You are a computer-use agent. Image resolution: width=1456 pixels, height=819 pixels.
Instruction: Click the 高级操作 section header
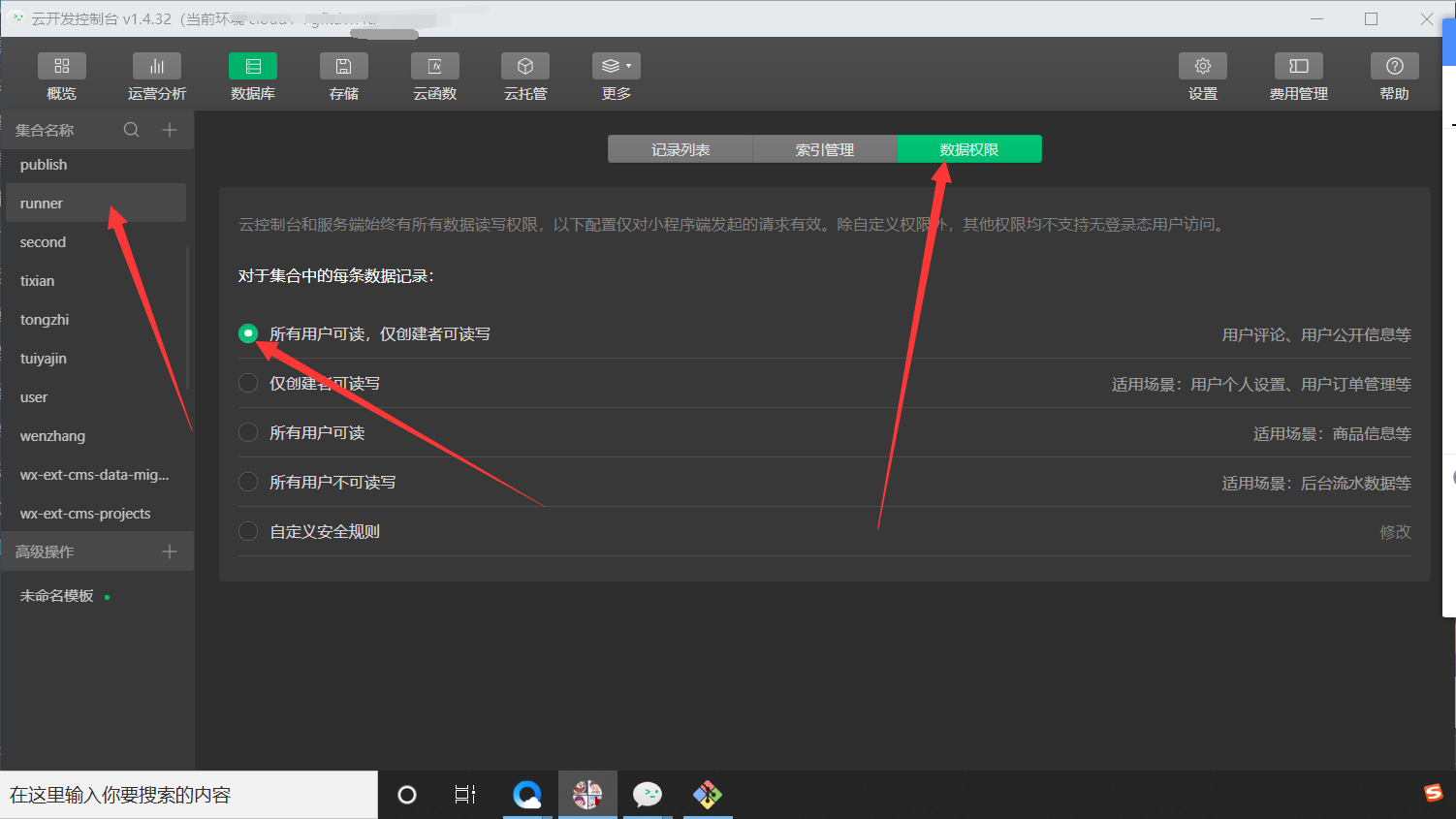45,551
